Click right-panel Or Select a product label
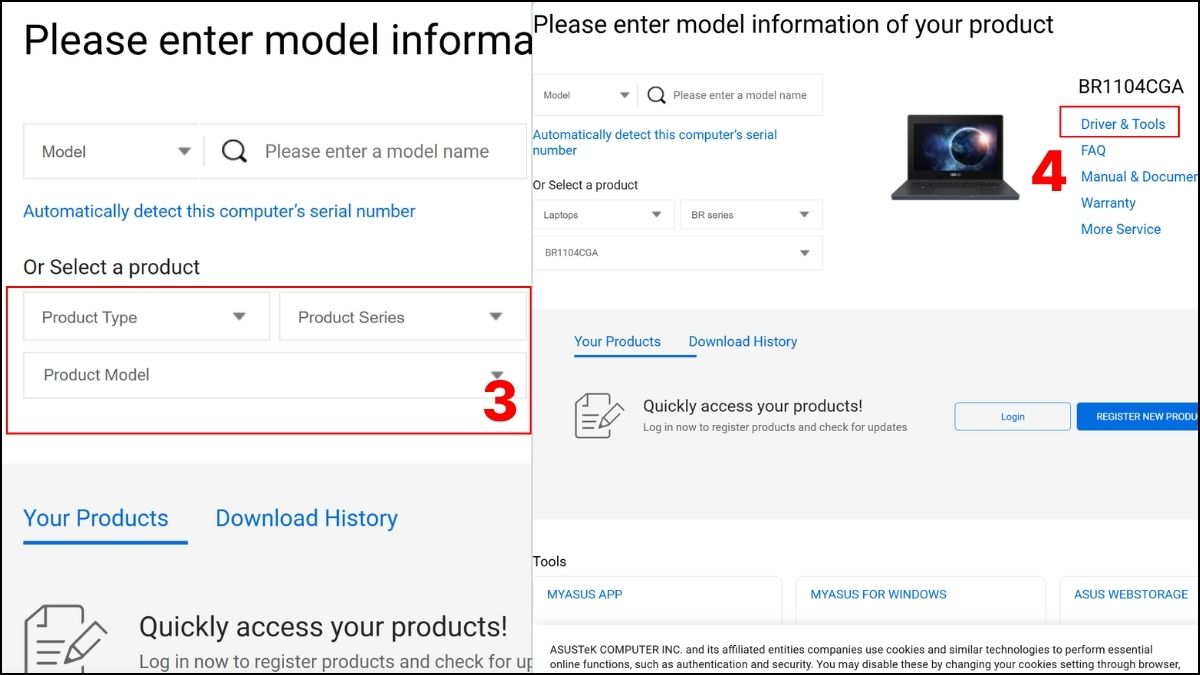This screenshot has width=1200, height=675. 585,185
